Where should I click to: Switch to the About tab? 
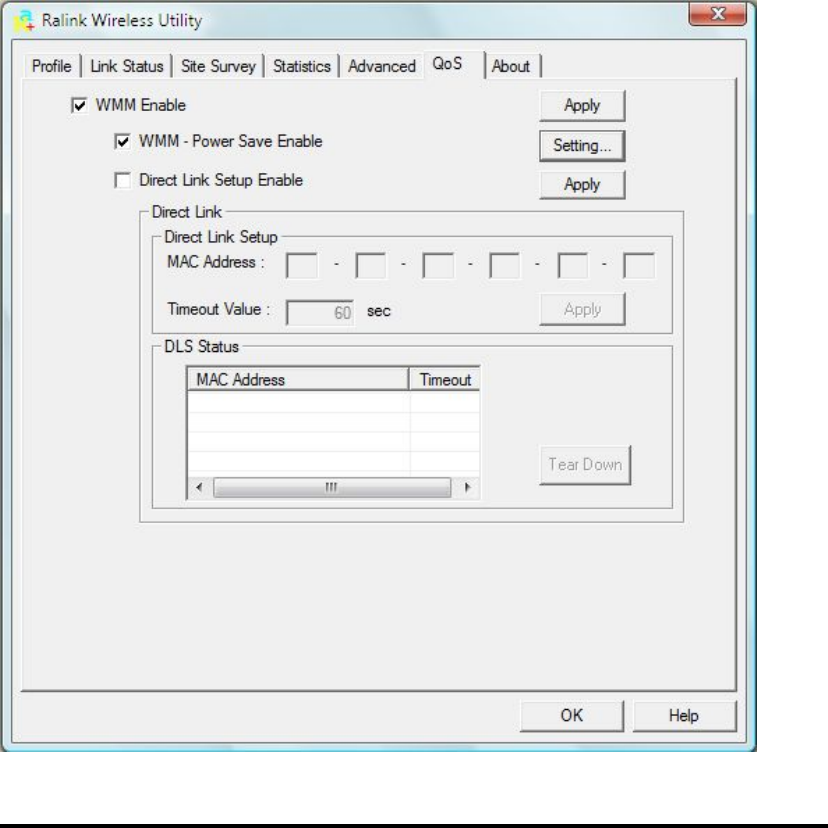(511, 67)
